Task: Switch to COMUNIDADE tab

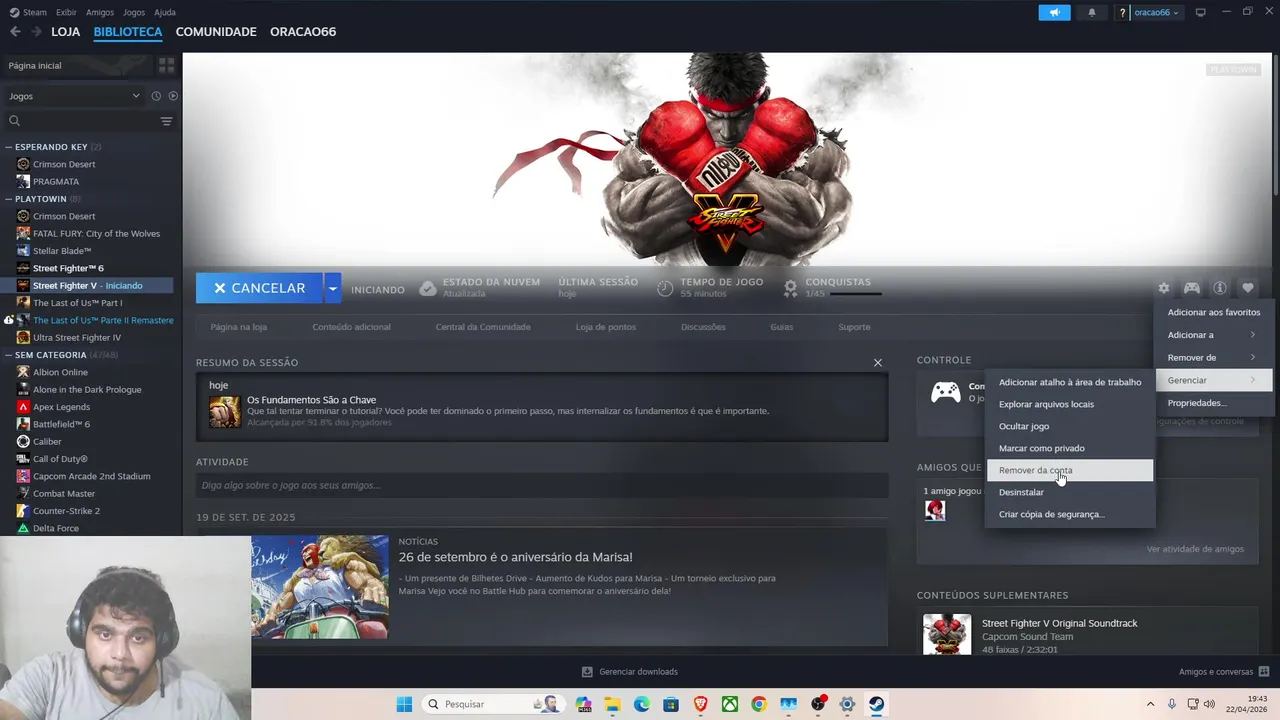Action: (216, 32)
